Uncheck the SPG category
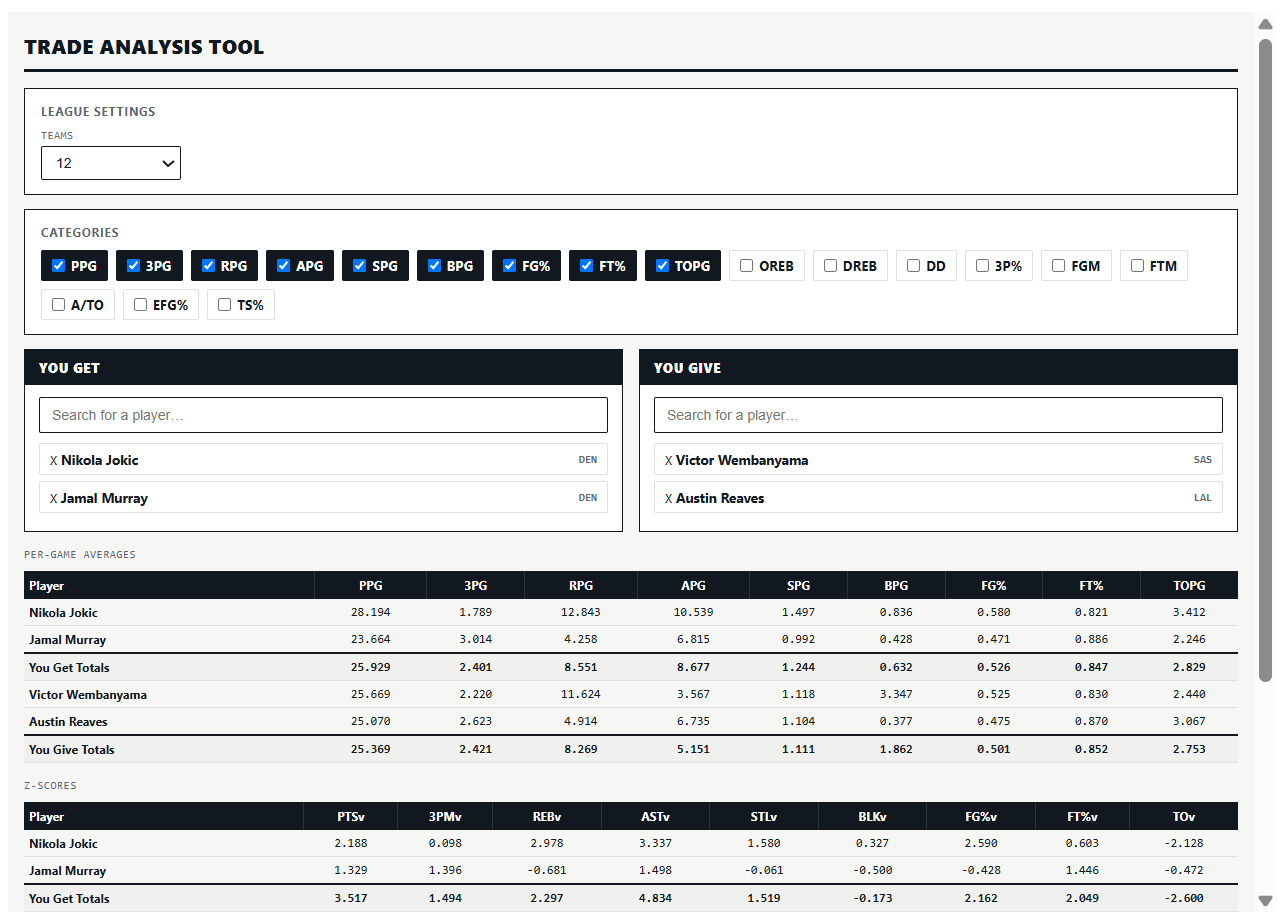The width and height of the screenshot is (1285, 919). click(359, 266)
